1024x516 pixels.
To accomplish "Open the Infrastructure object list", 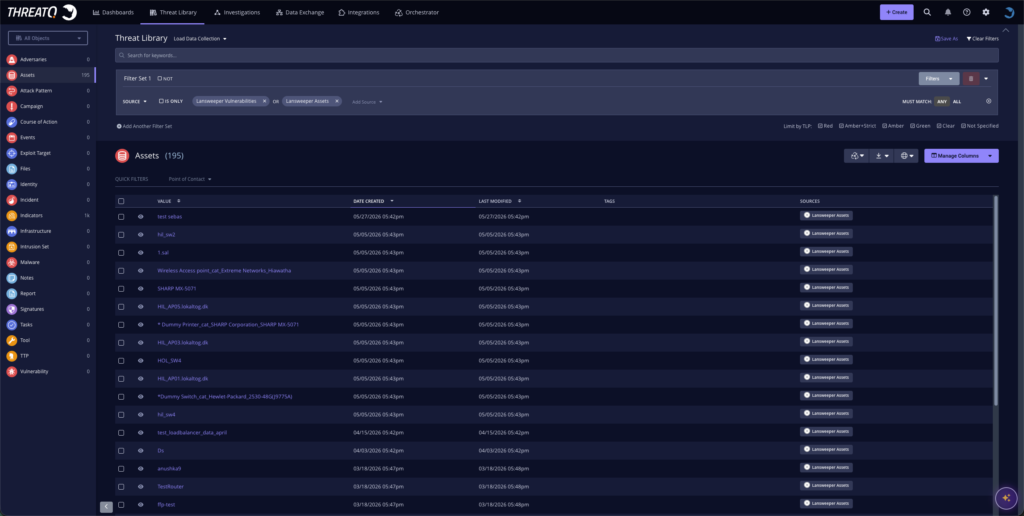I will (35, 231).
